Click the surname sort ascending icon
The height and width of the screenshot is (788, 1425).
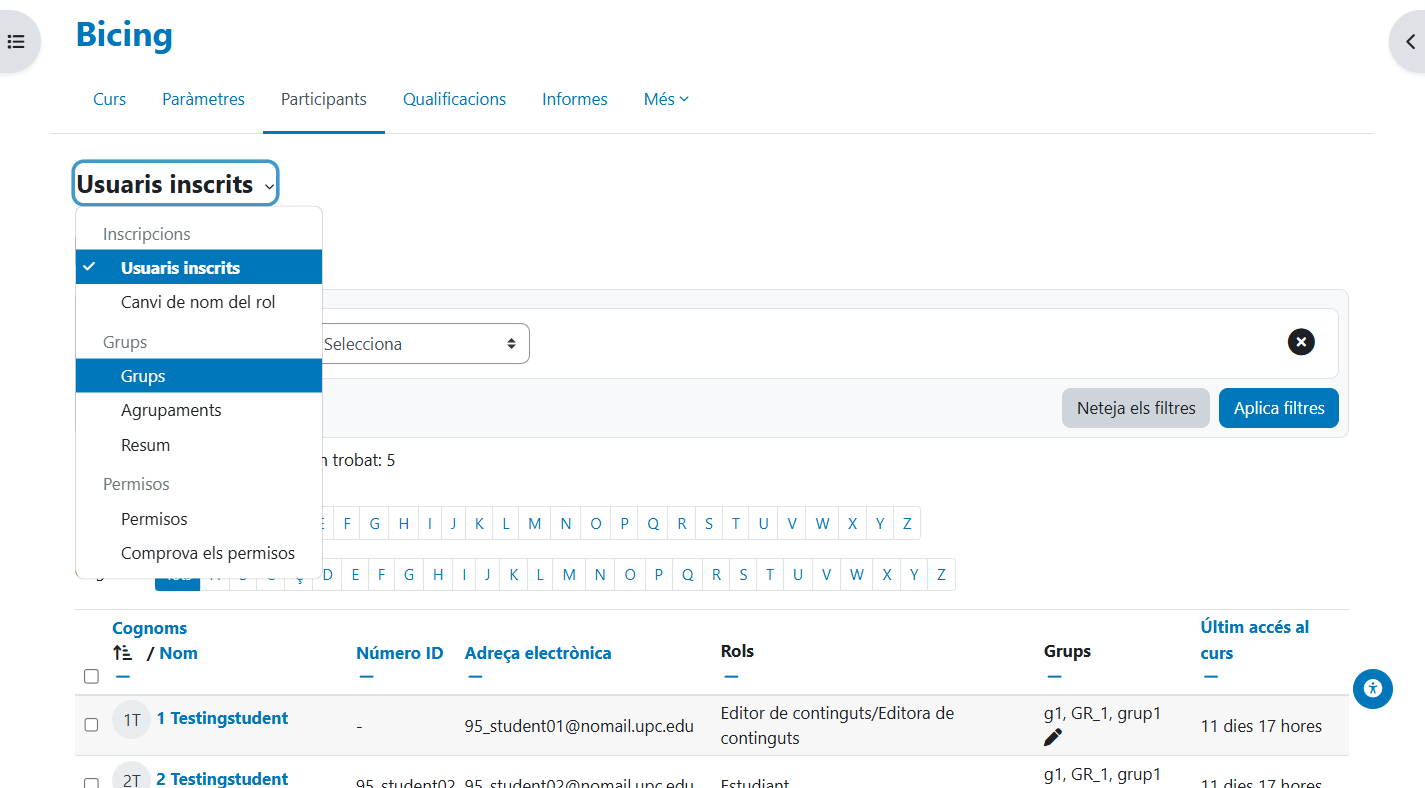[123, 653]
